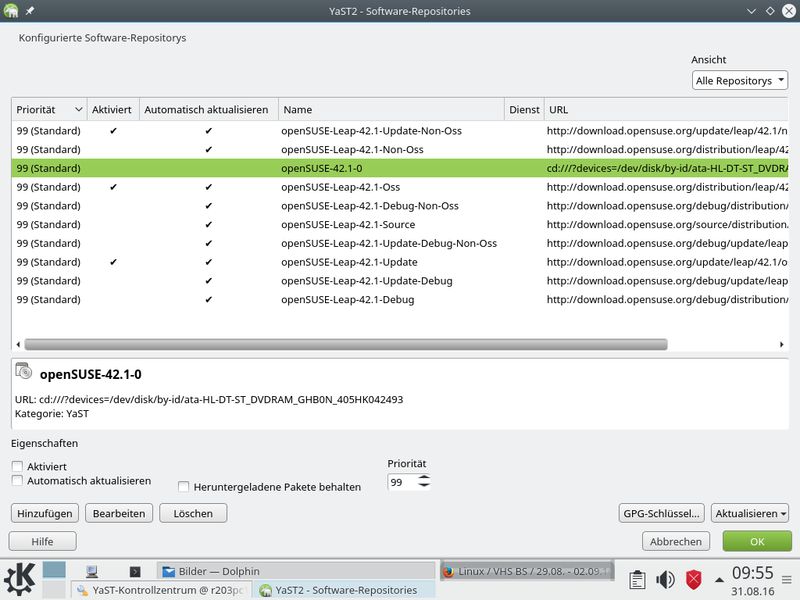Click the horizontal scrollbar of repository table

(x=346, y=344)
